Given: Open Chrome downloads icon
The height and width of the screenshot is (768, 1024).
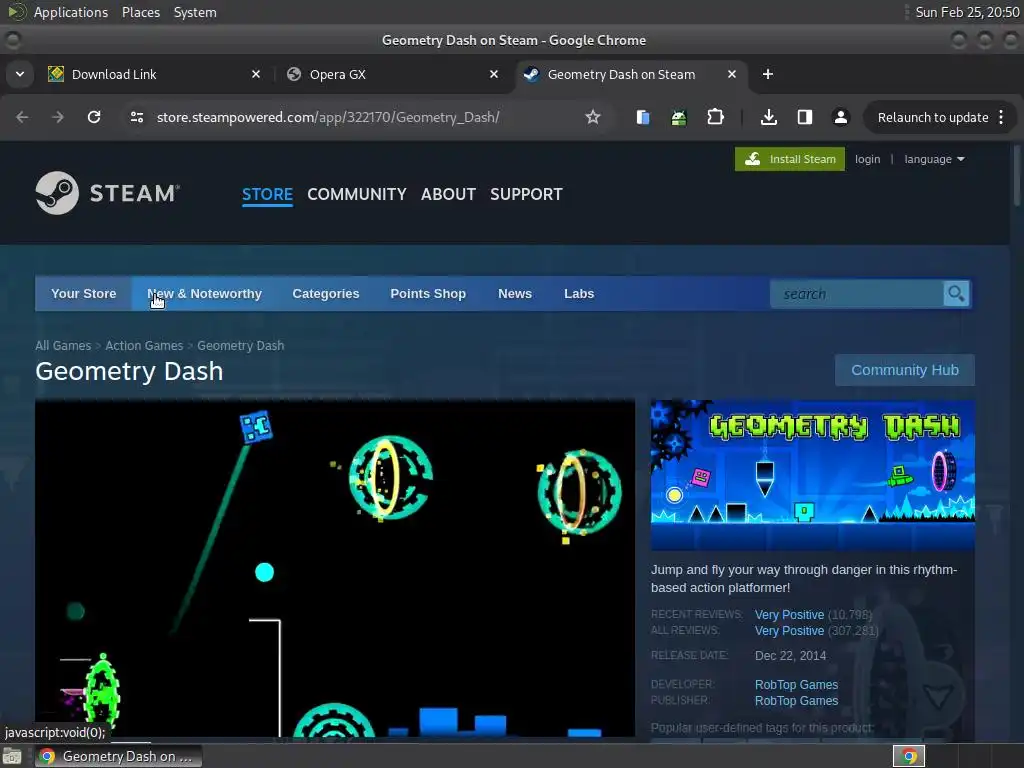Looking at the screenshot, I should tap(769, 117).
